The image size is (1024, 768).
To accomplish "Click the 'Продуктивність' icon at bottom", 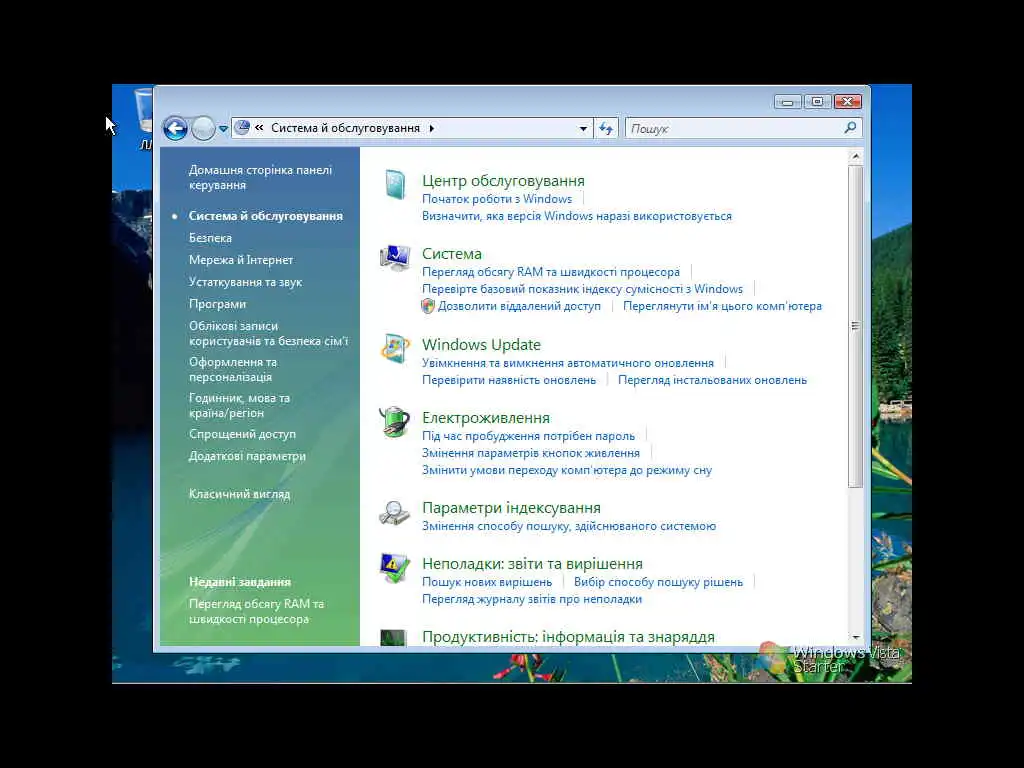I will (x=393, y=637).
